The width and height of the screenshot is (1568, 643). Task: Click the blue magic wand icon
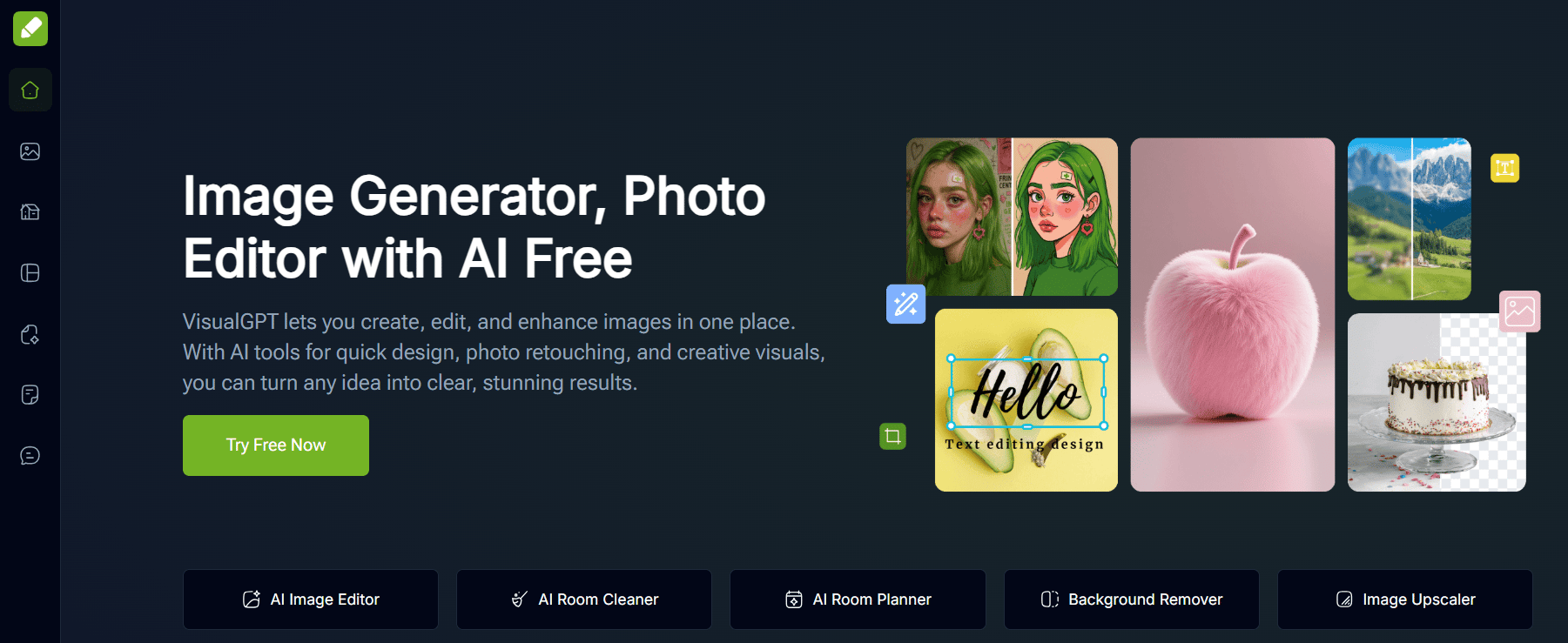tap(905, 304)
